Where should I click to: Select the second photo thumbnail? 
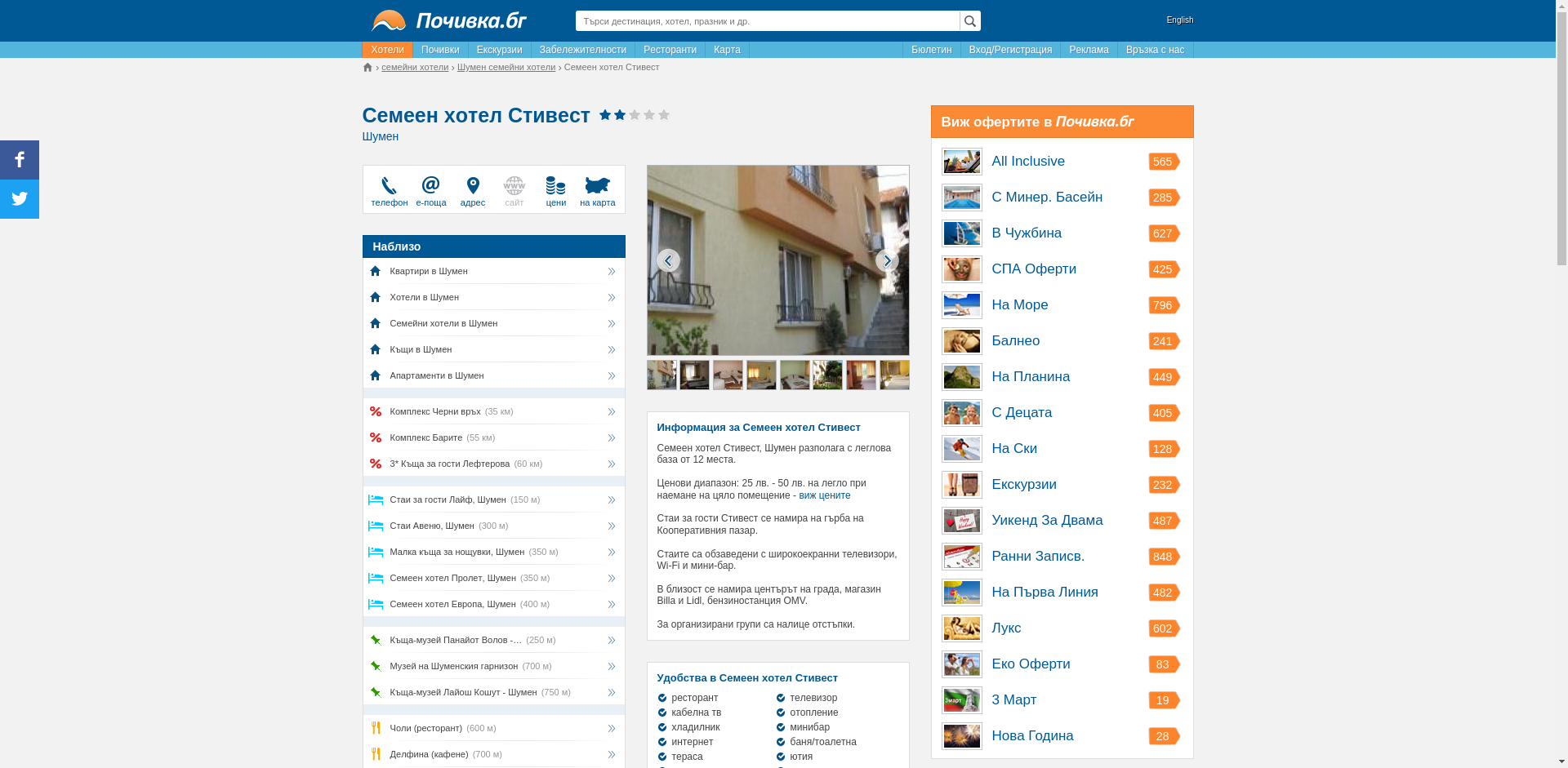(x=694, y=375)
